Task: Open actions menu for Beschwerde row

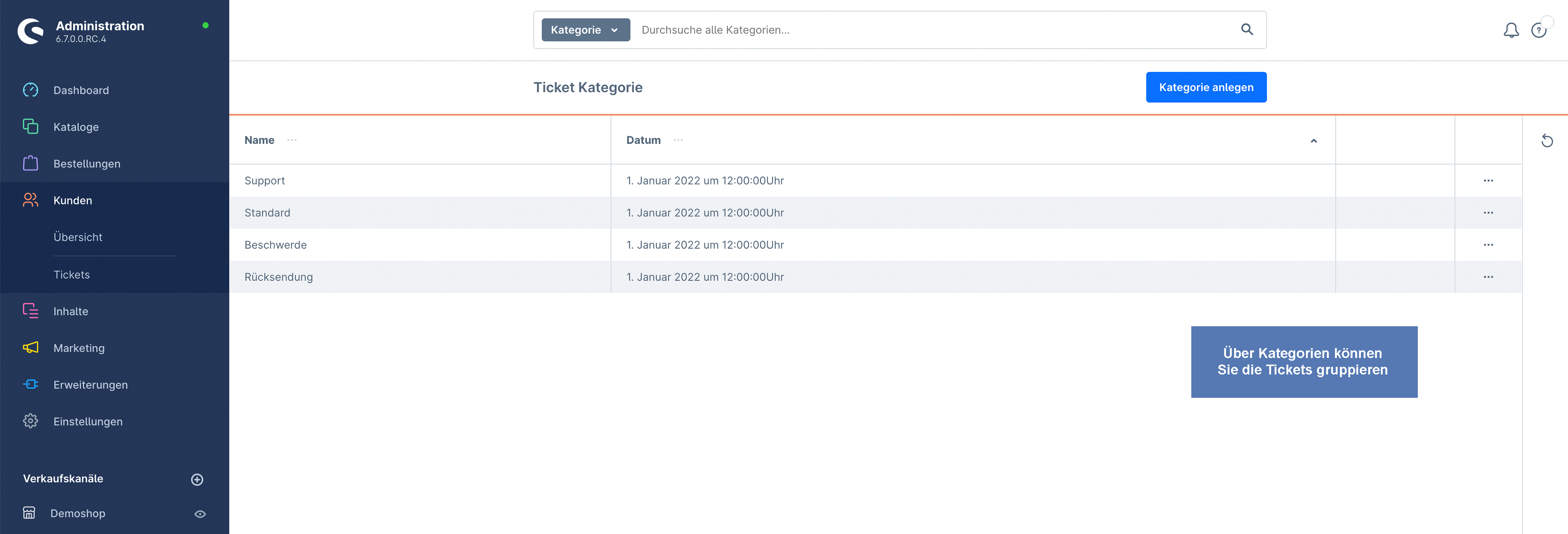Action: (1488, 245)
